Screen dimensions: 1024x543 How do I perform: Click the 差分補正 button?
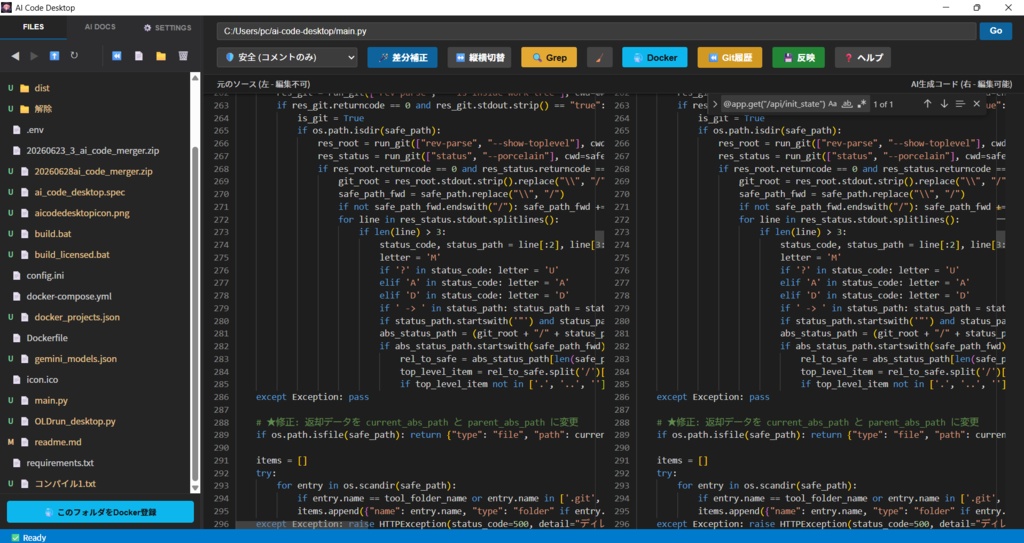click(x=402, y=58)
